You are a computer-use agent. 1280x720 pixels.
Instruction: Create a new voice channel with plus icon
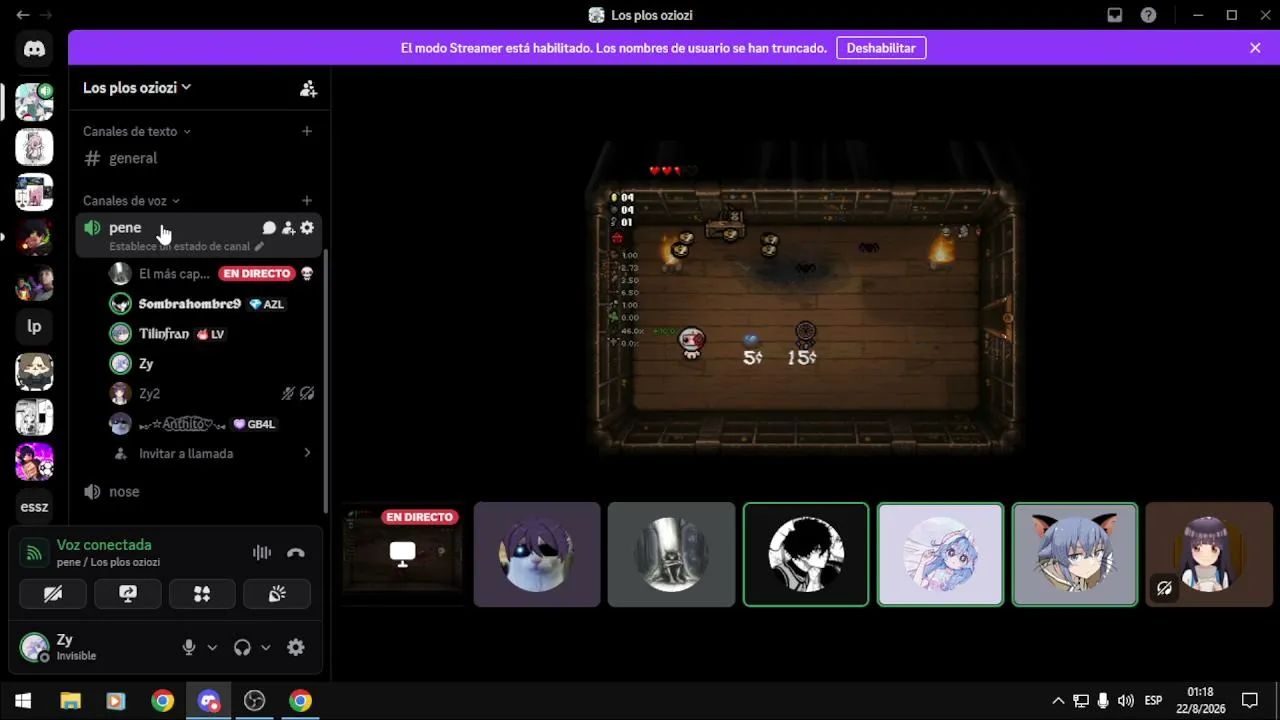coord(307,201)
